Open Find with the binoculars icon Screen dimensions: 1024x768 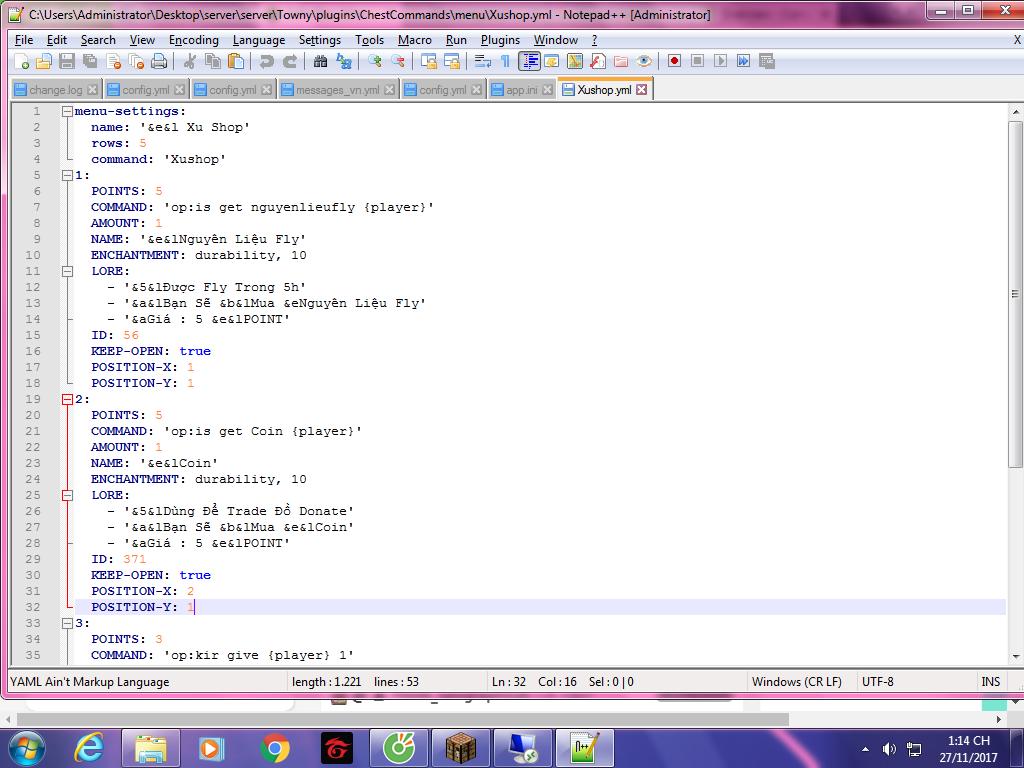point(320,61)
